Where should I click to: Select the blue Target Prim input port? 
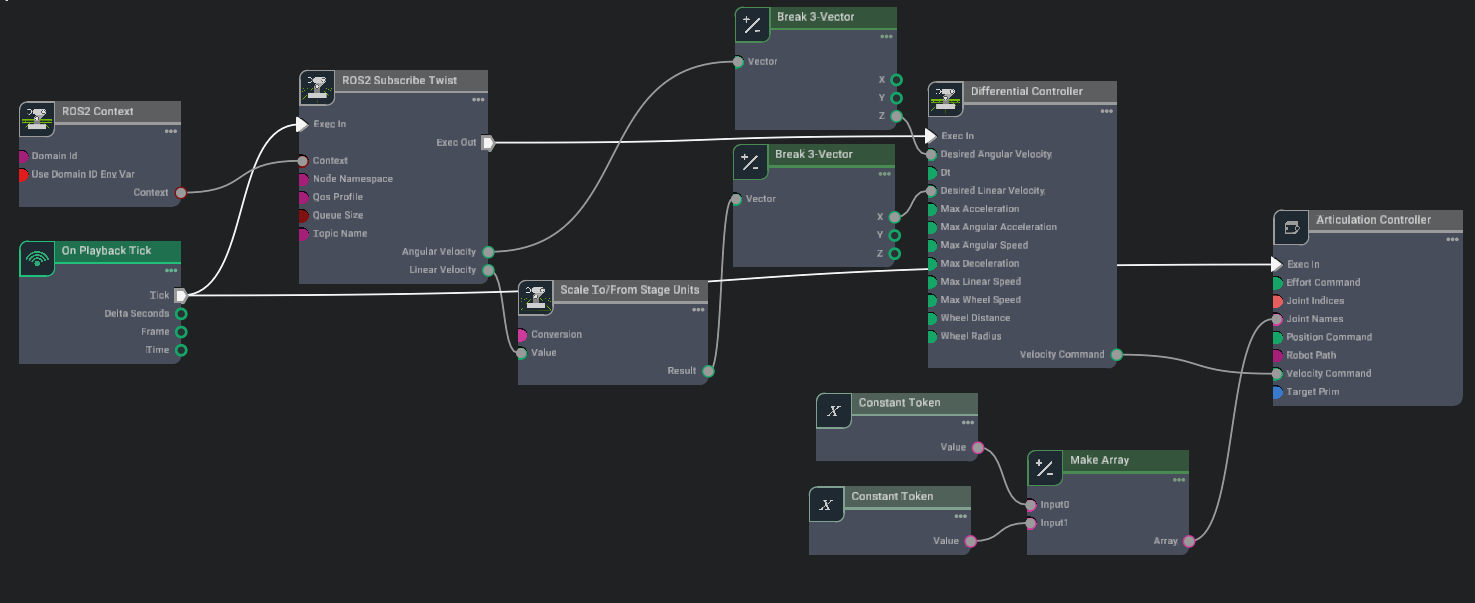1278,392
